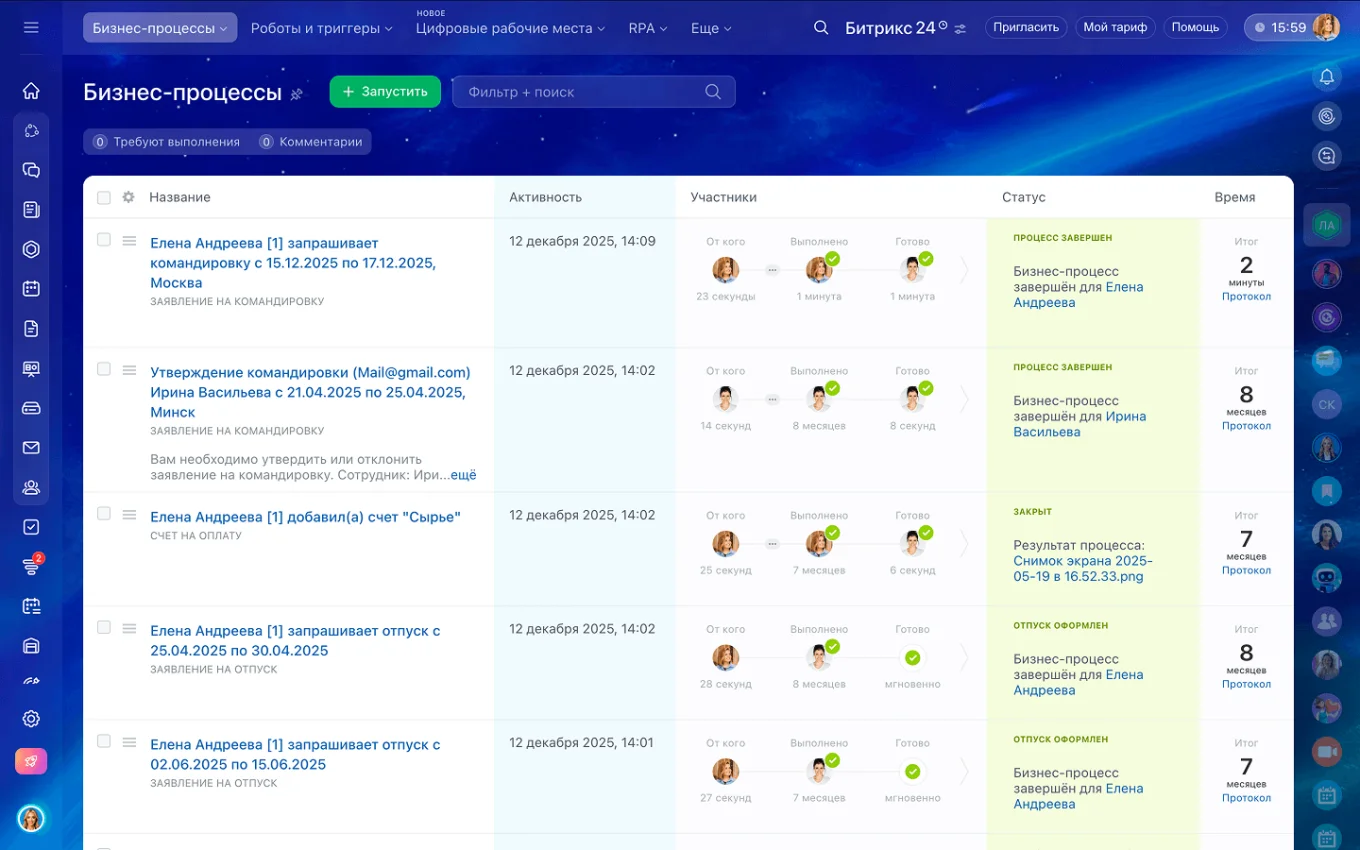Toggle the select-all checkbox in table header

click(x=104, y=198)
